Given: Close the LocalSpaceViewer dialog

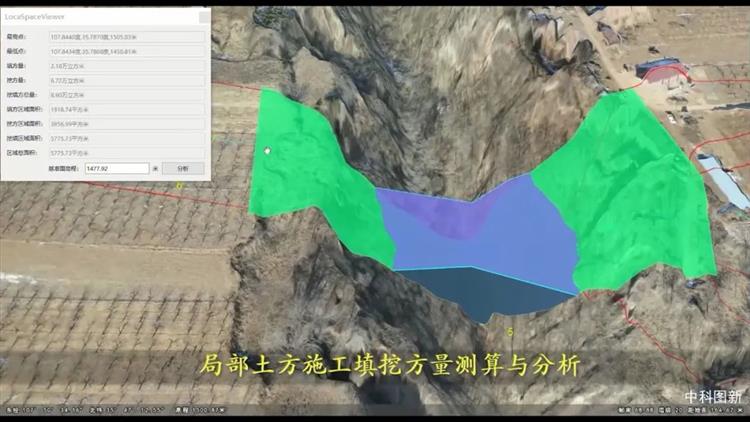Looking at the screenshot, I should [x=203, y=17].
